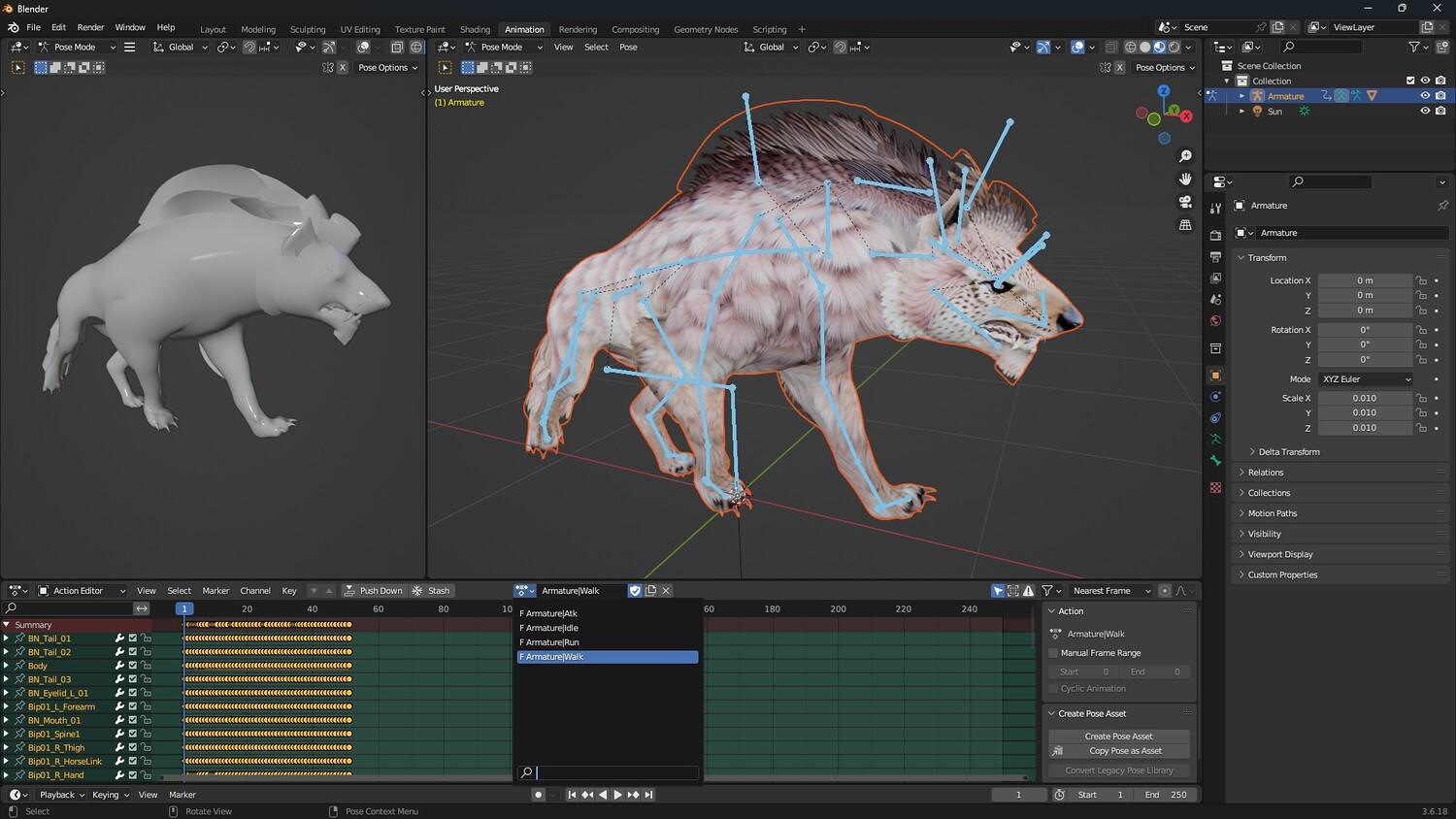Toggle camera view with camera gizmo icon
This screenshot has width=1456, height=819.
coord(1185,202)
